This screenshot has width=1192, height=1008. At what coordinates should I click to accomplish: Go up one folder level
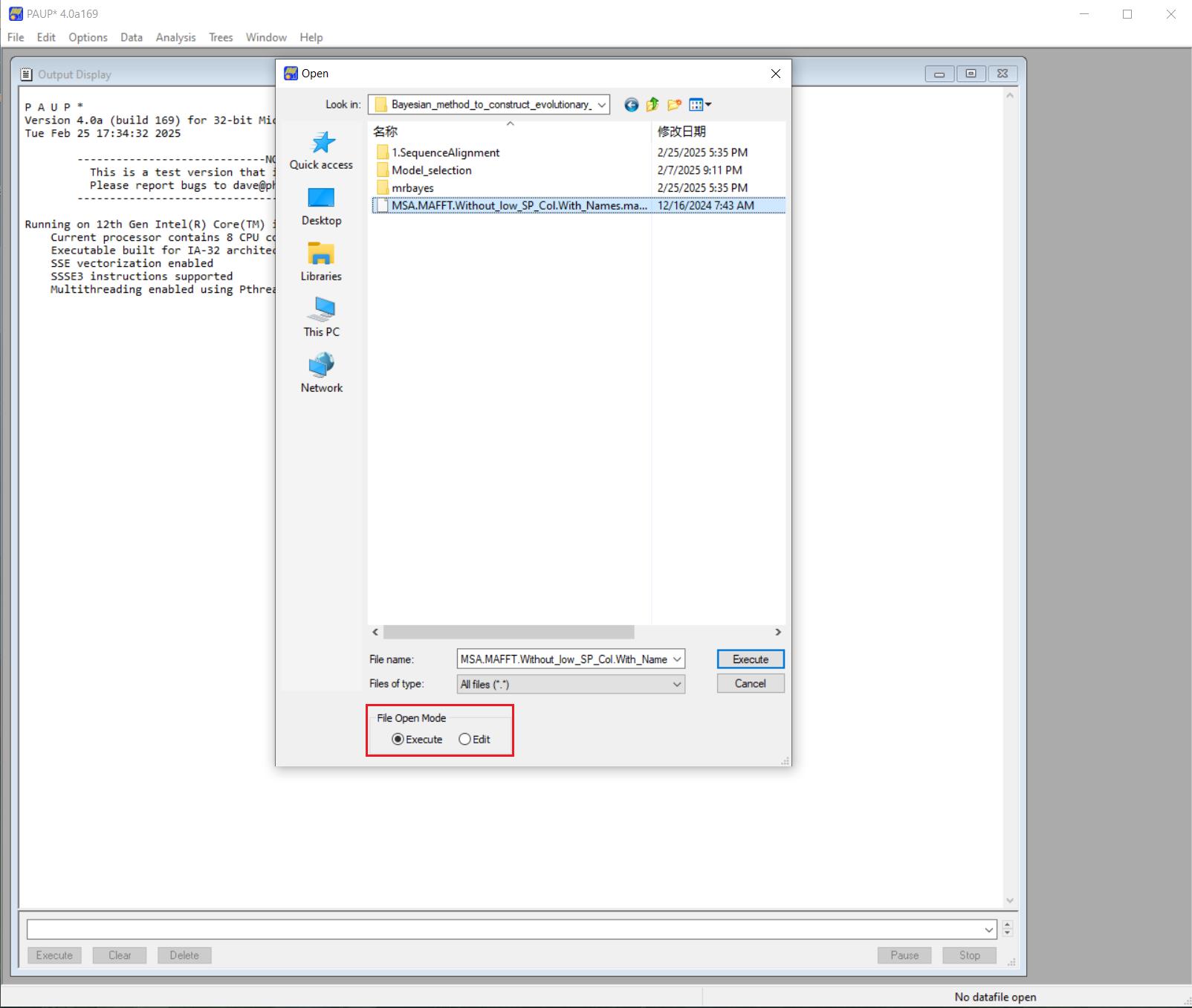click(x=652, y=105)
